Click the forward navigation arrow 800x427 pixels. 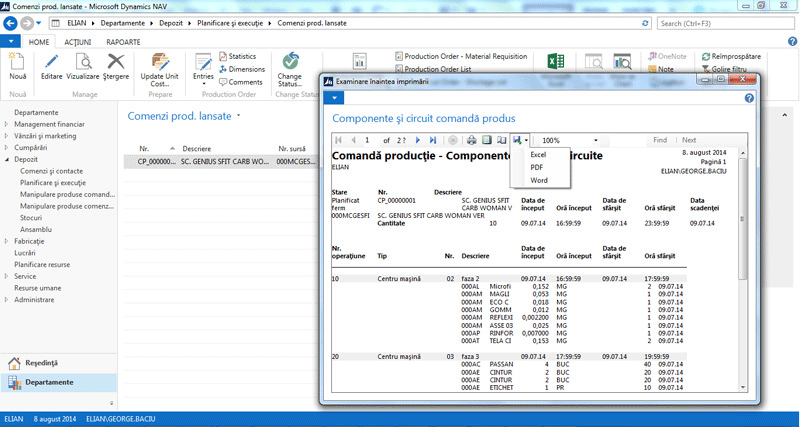[x=27, y=23]
